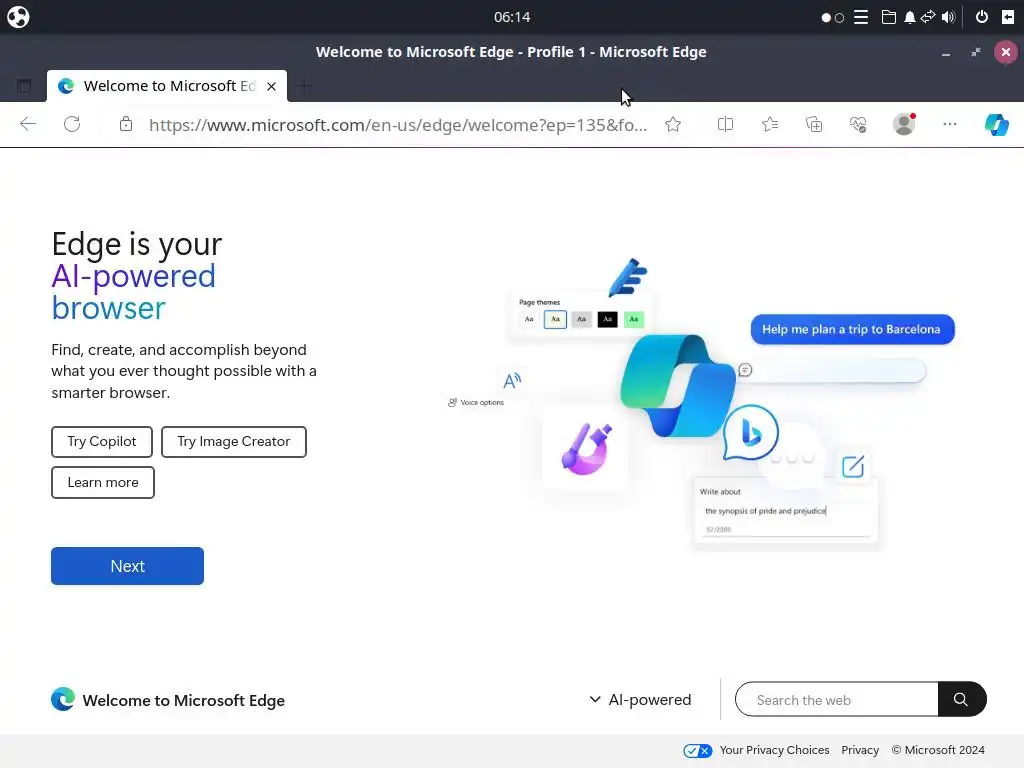Click the power icon in top panel
This screenshot has width=1024, height=768.
point(982,17)
